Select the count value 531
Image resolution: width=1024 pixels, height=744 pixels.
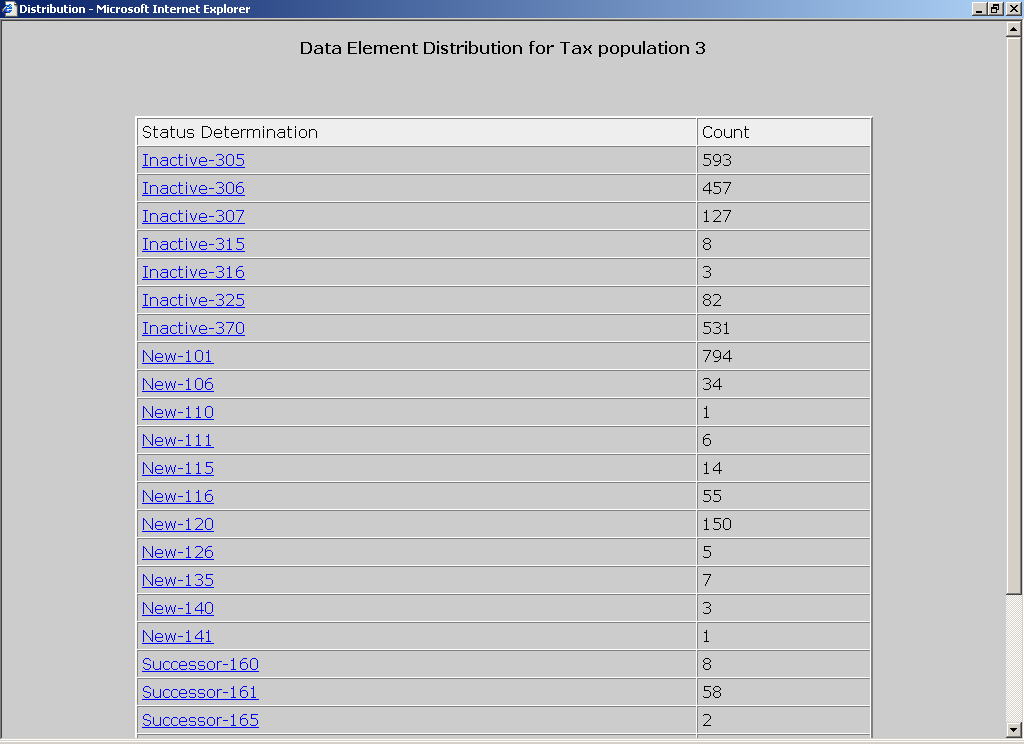[x=716, y=329]
